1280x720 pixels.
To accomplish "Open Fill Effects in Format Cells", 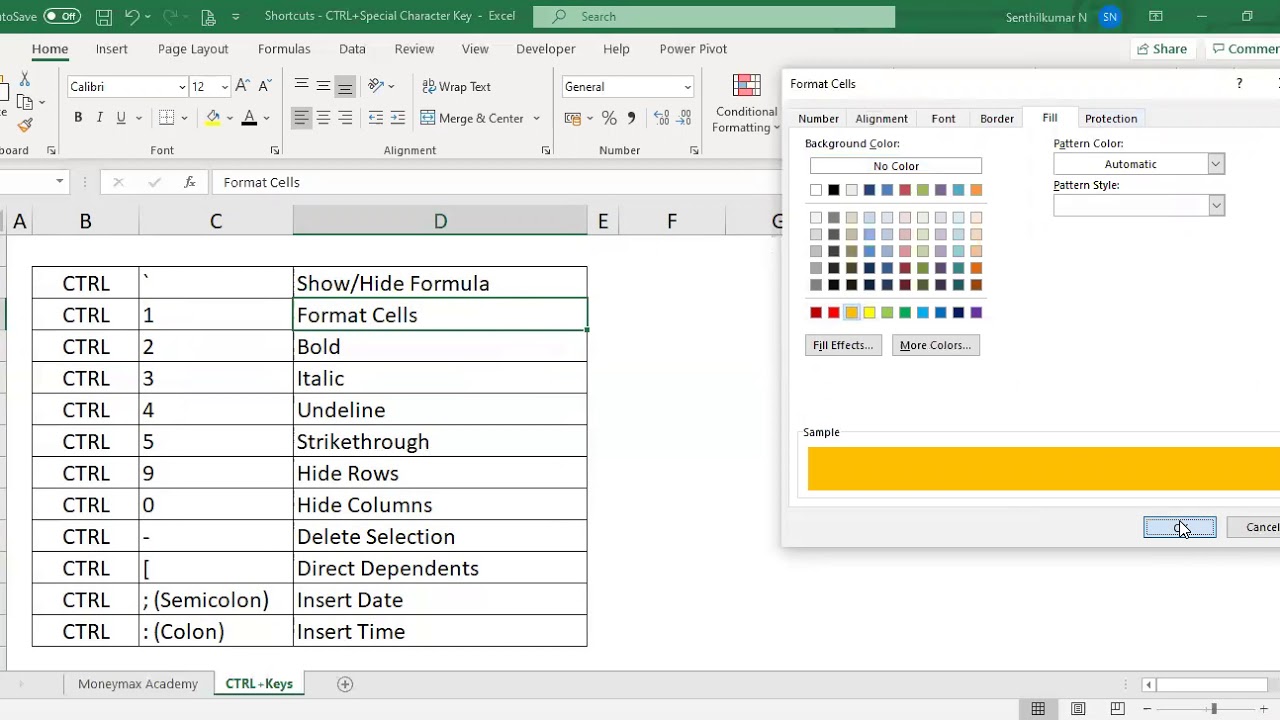I will (843, 345).
